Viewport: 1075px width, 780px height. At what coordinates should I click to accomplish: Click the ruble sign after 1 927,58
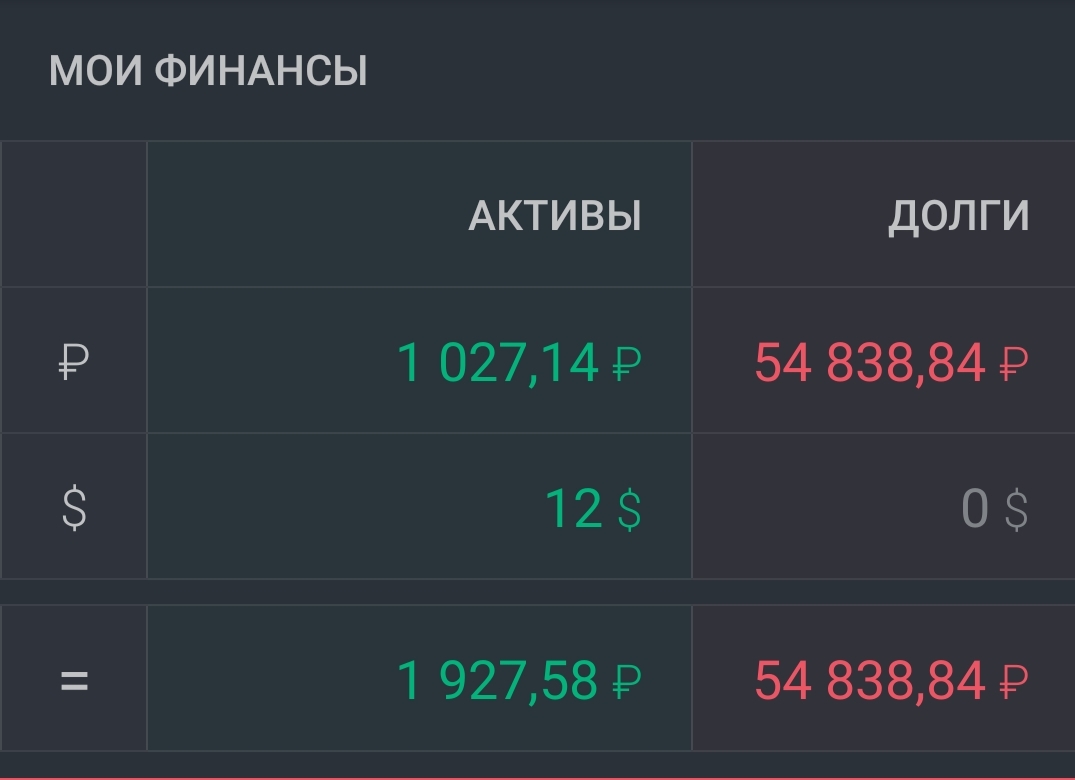pyautogui.click(x=627, y=681)
